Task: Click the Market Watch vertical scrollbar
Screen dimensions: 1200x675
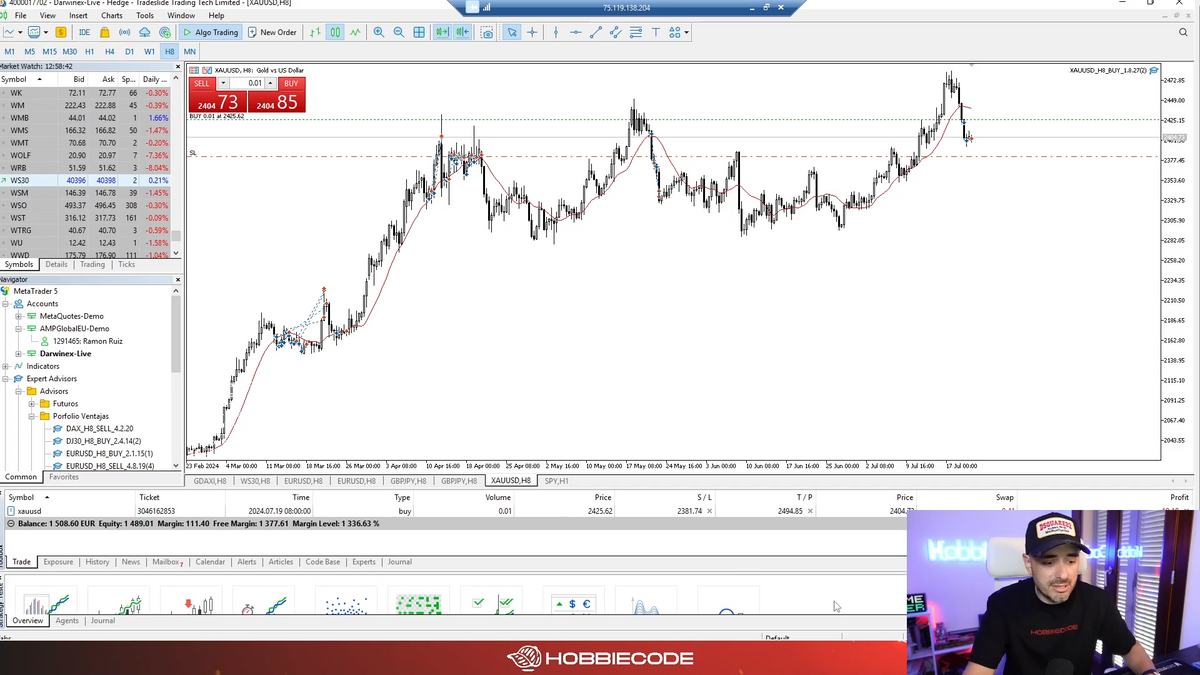Action: click(176, 165)
